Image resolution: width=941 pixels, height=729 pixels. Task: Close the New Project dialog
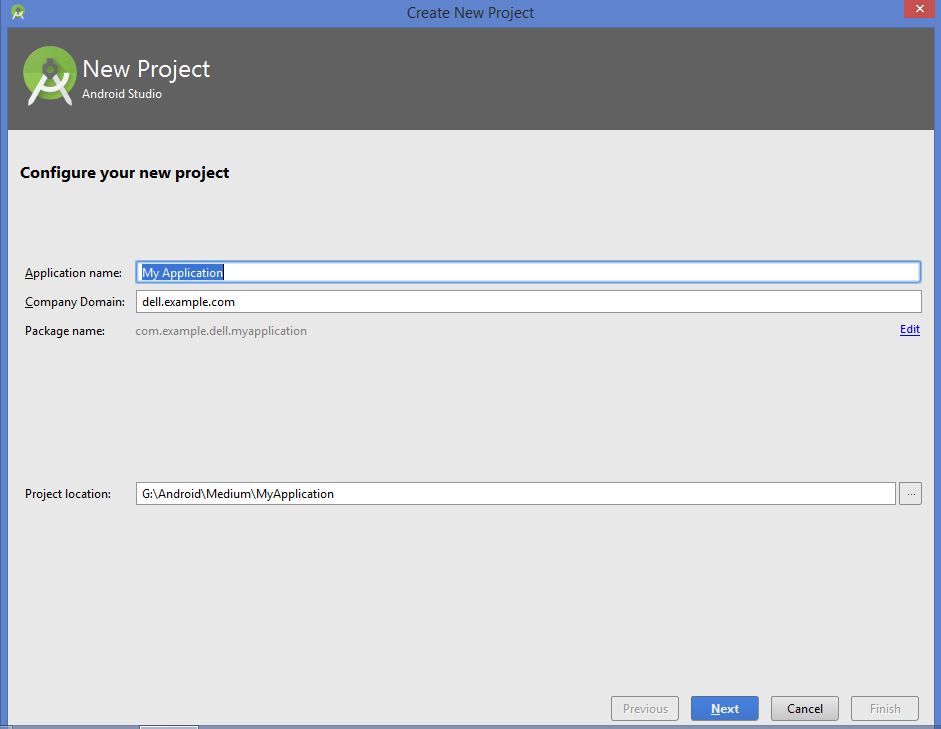tap(919, 9)
